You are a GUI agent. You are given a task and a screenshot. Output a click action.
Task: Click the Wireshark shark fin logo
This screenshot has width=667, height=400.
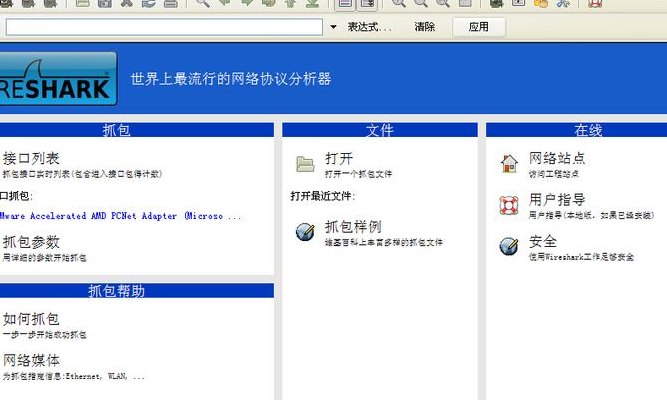58,79
